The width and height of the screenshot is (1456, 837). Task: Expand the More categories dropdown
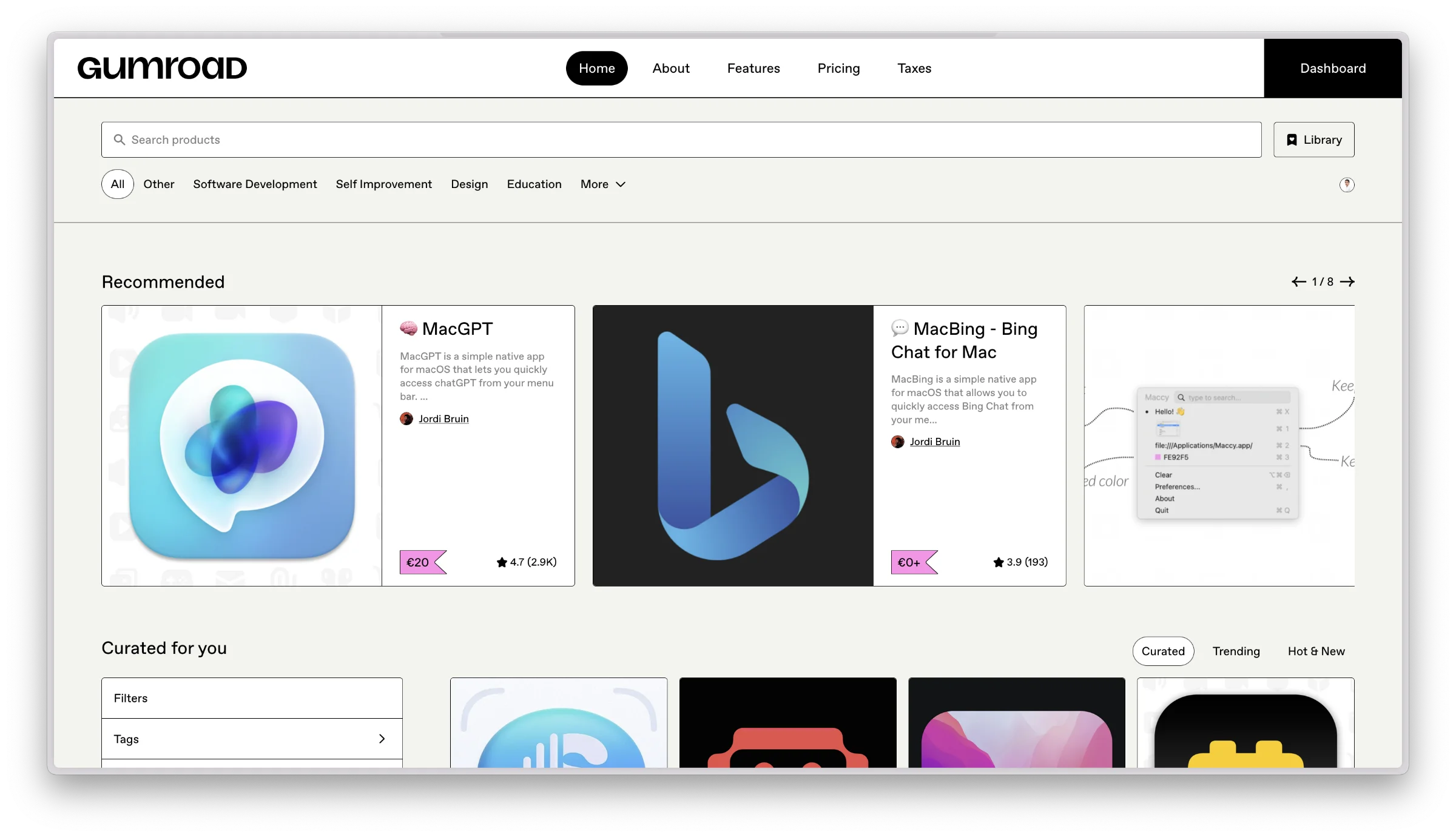(x=602, y=184)
